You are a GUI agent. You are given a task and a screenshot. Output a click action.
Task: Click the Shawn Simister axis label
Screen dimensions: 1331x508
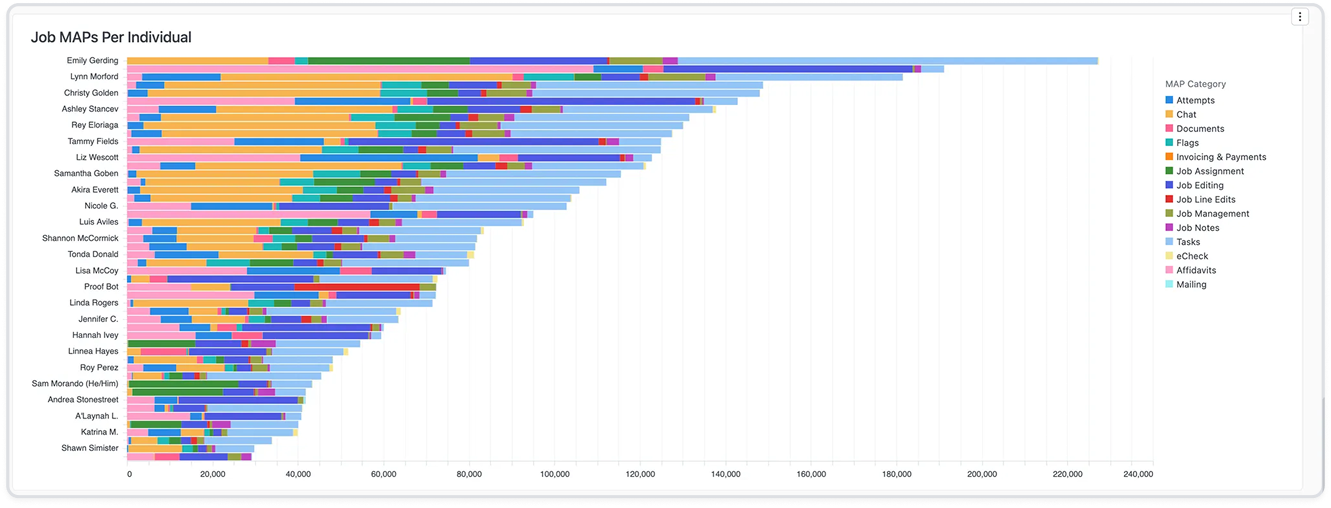[x=89, y=448]
